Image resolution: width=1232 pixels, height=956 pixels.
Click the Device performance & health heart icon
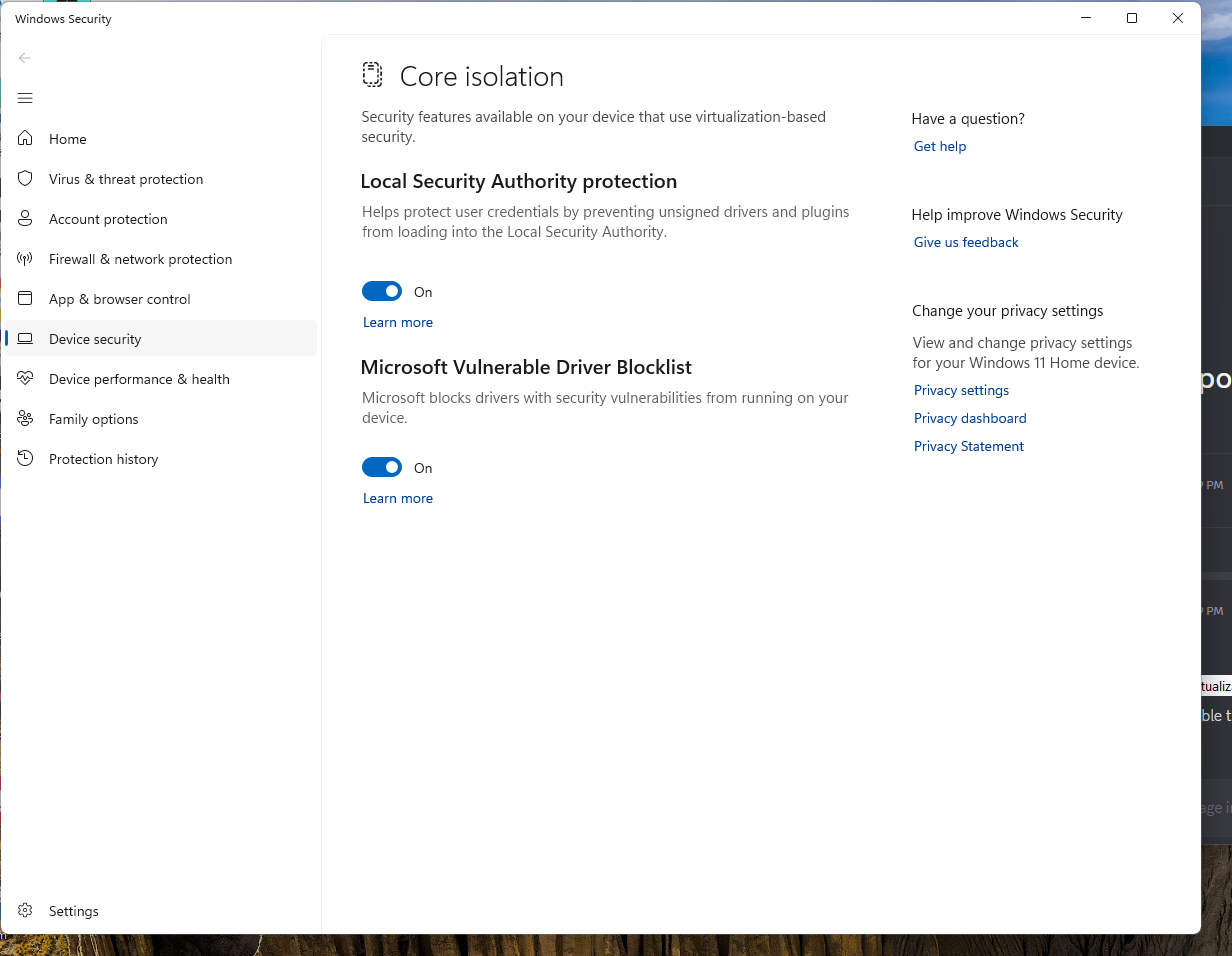click(x=26, y=379)
